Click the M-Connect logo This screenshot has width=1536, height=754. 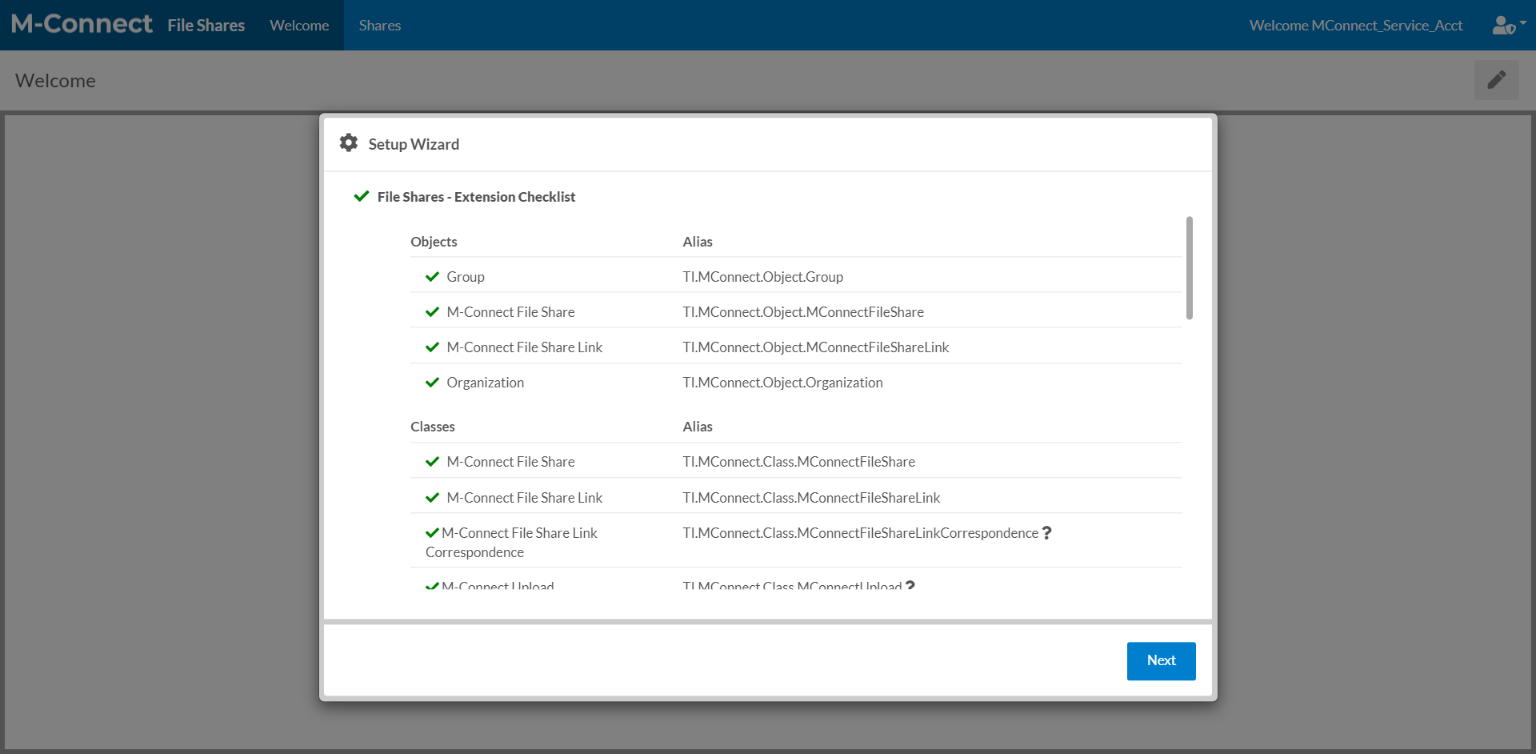tap(82, 24)
